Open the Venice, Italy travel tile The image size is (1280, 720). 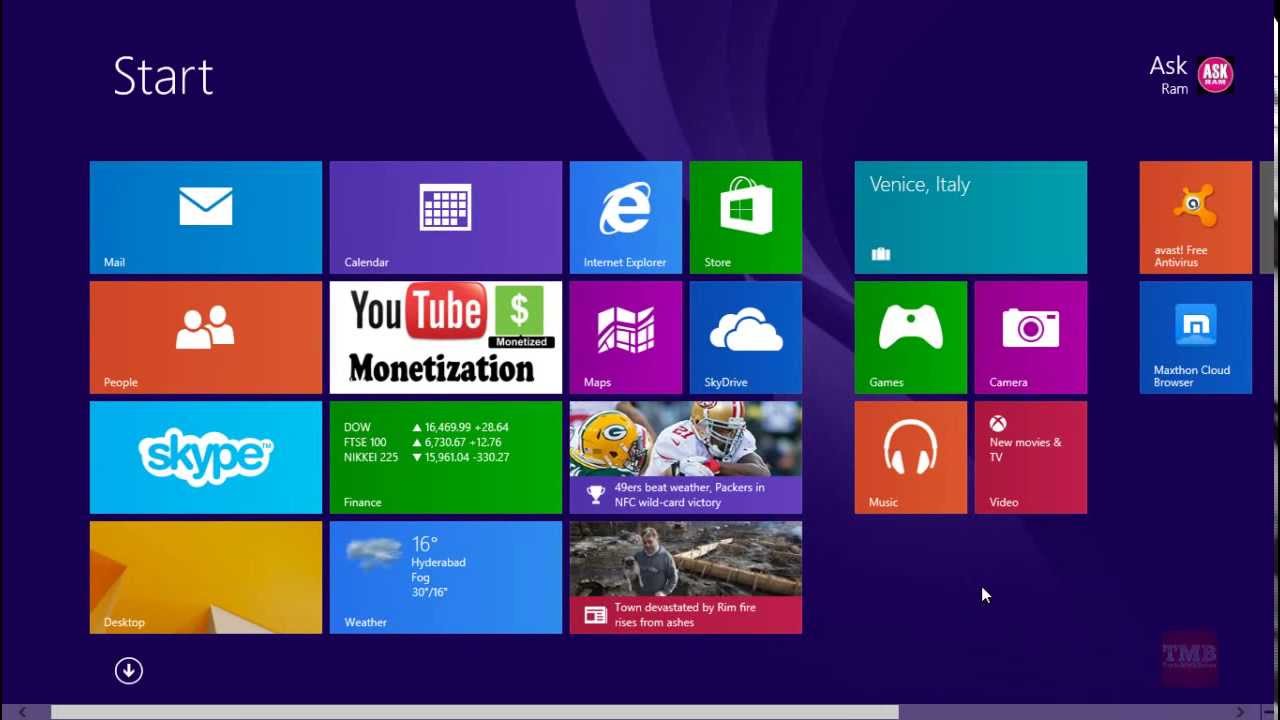tap(971, 217)
